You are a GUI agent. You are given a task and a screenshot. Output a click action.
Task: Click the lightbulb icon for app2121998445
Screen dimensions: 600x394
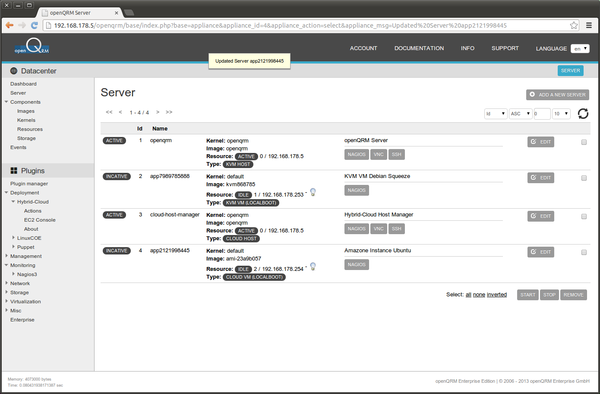coord(313,266)
